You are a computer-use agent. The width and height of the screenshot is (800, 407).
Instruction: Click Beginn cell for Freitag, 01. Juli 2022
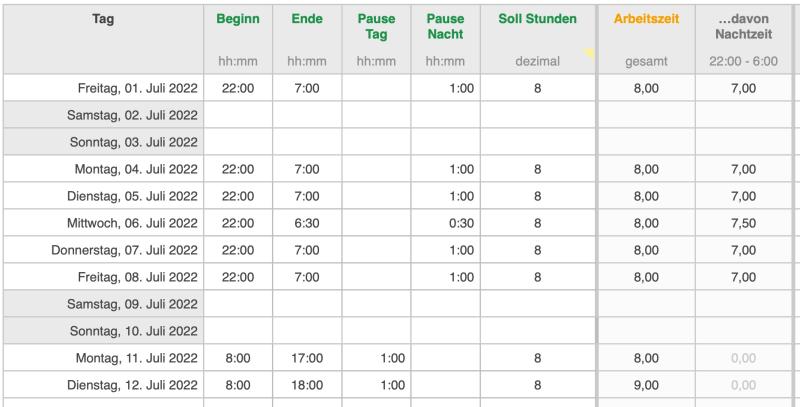tap(238, 88)
